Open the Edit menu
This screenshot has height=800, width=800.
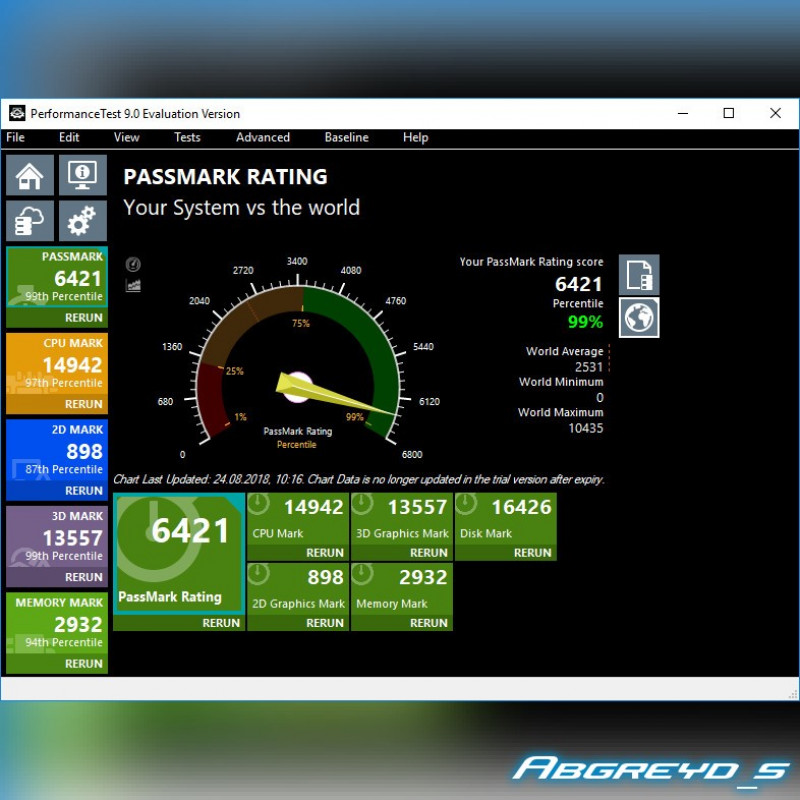coord(69,137)
